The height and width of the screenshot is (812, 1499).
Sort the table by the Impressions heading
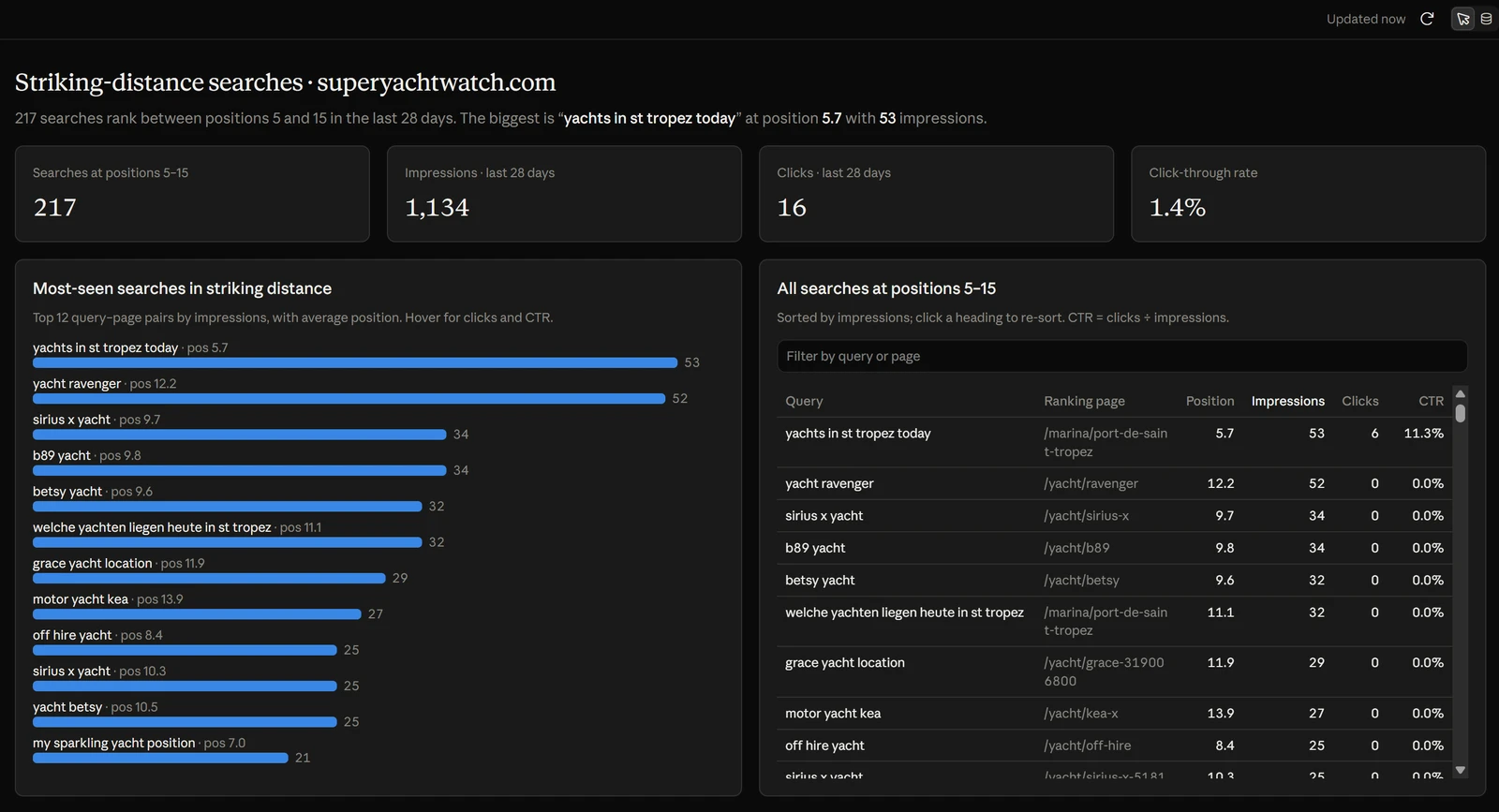point(1287,401)
